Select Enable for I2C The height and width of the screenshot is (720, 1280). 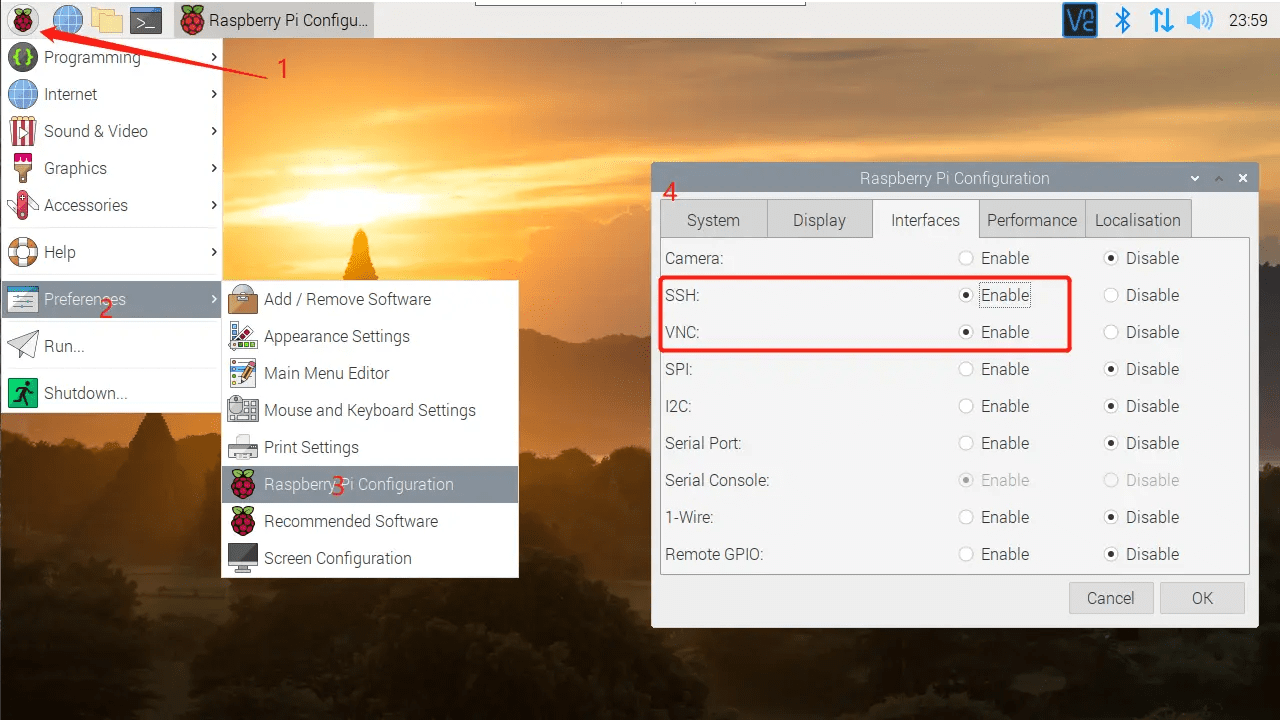(966, 406)
